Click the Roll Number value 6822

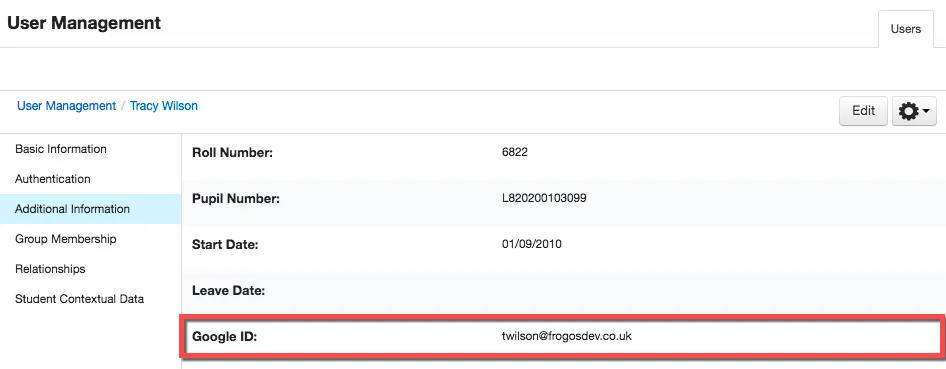click(x=515, y=153)
